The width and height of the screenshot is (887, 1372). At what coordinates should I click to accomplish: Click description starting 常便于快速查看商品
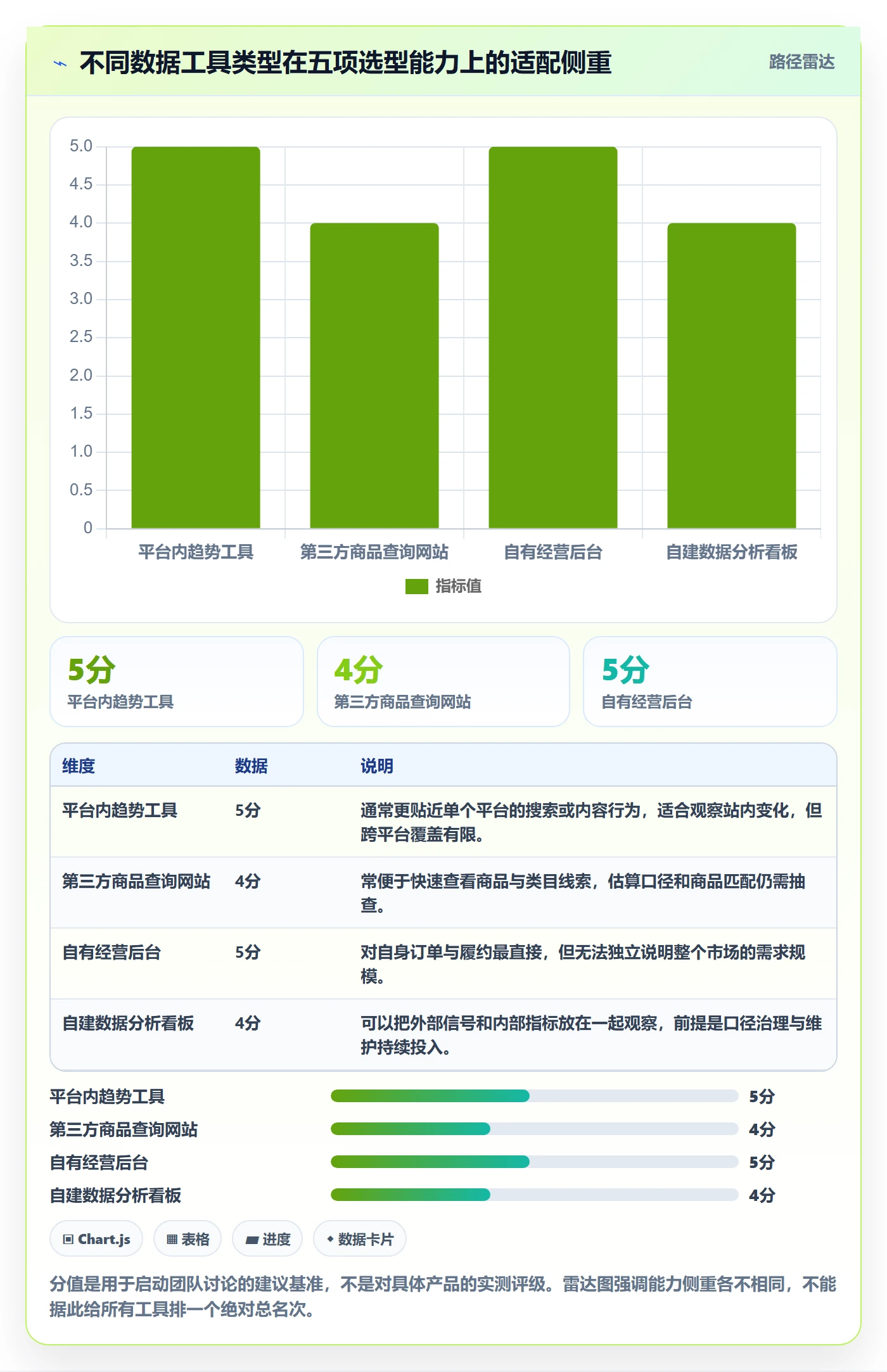583,893
